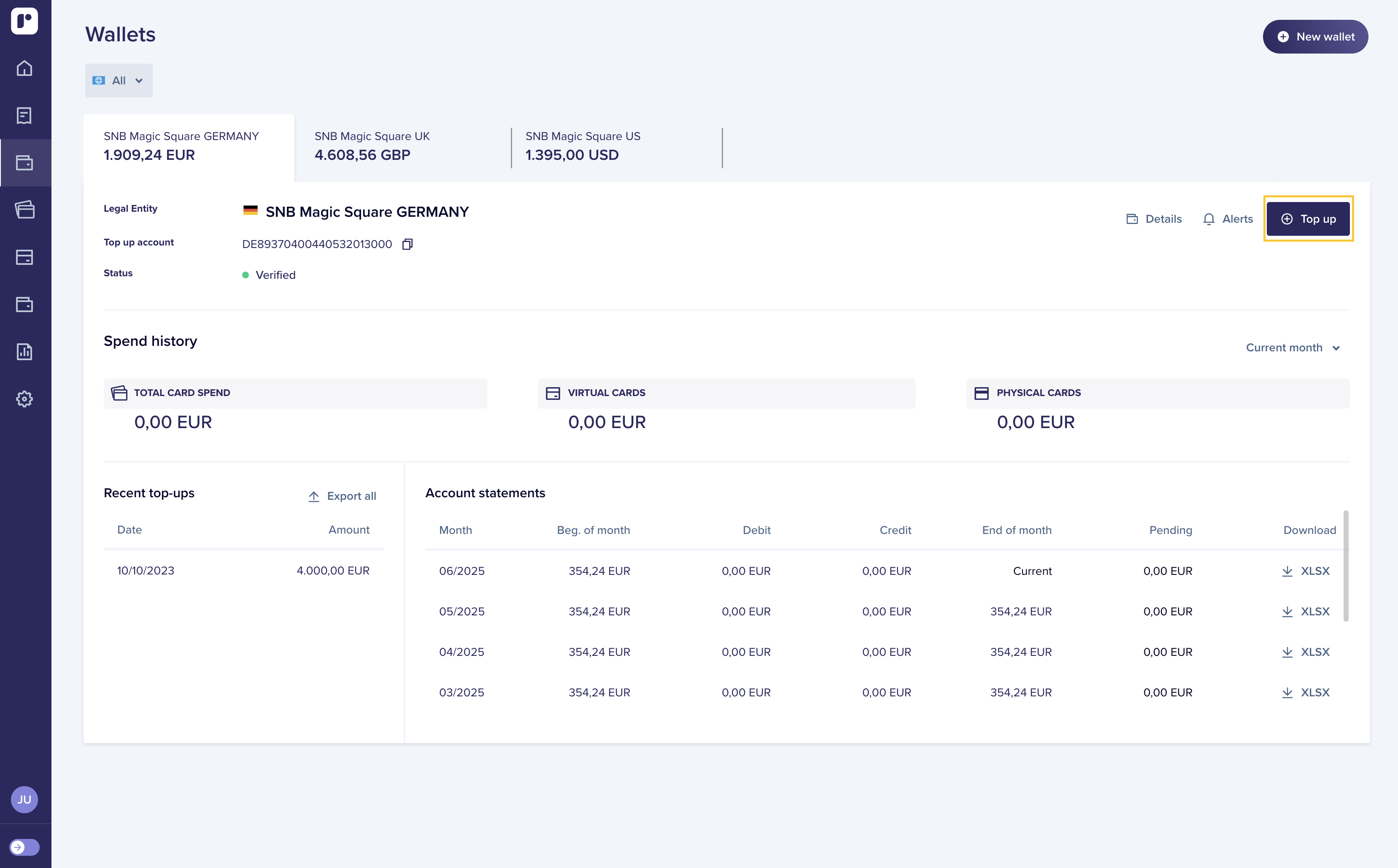Open the home icon in sidebar
Viewport: 1398px width, 868px height.
24,68
